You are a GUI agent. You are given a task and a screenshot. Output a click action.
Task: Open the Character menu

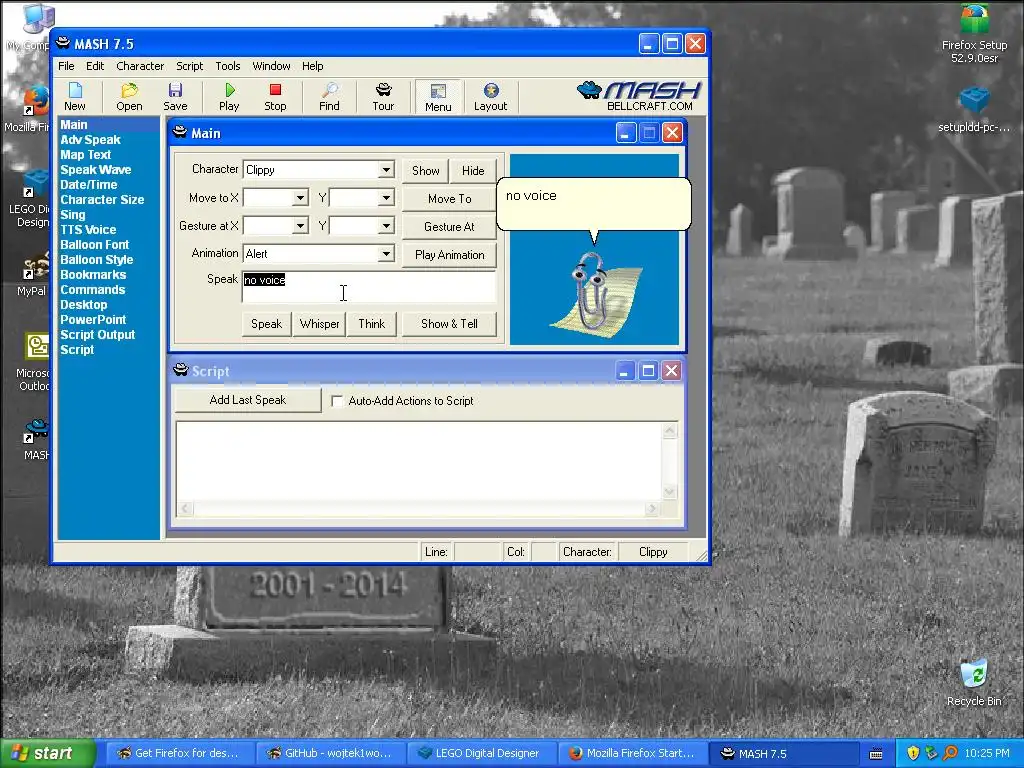140,66
